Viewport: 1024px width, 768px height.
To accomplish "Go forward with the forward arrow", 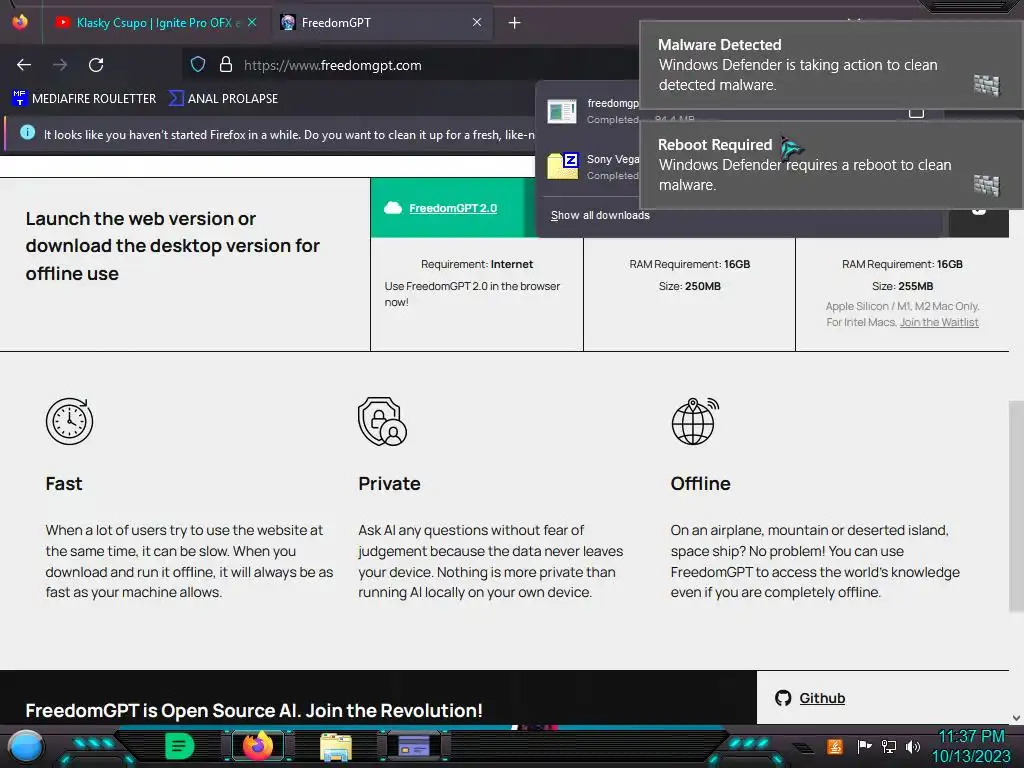I will (60, 65).
